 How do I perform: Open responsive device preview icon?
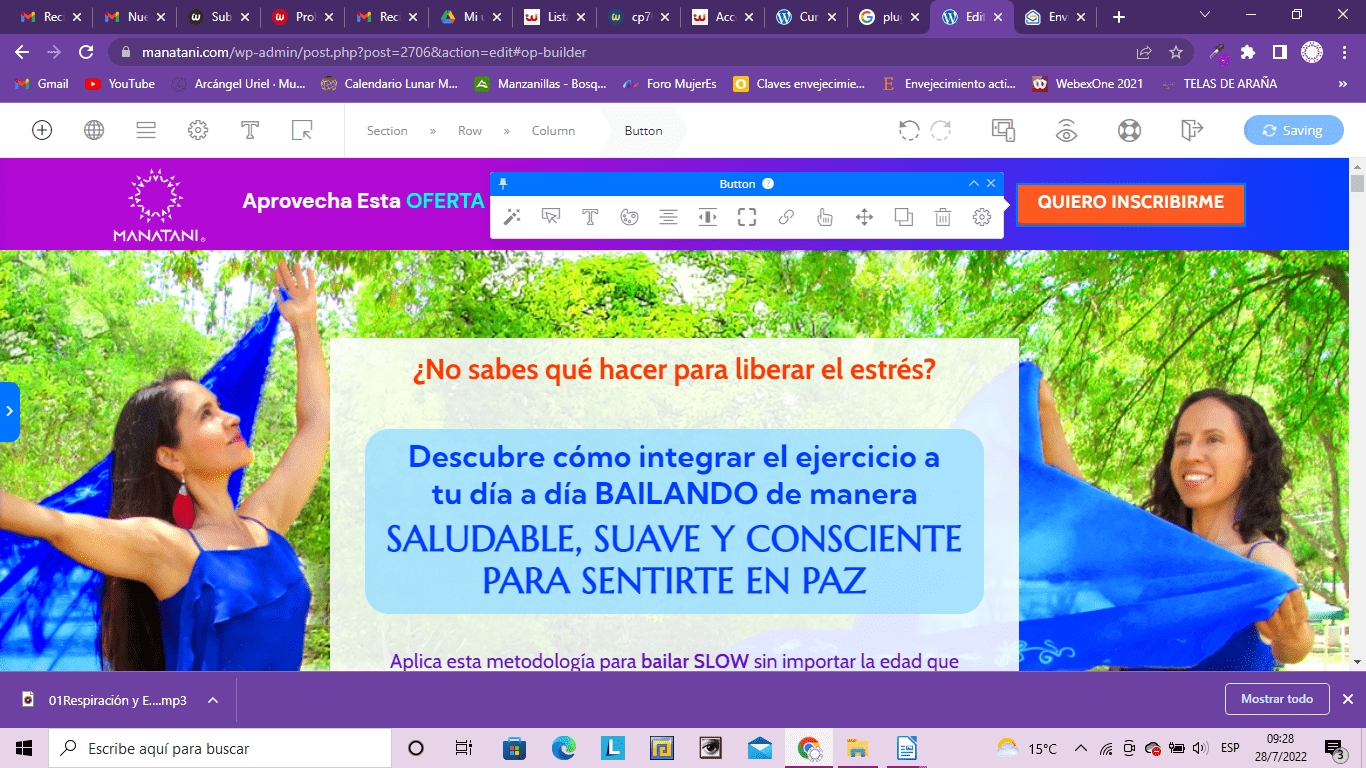(x=1003, y=130)
